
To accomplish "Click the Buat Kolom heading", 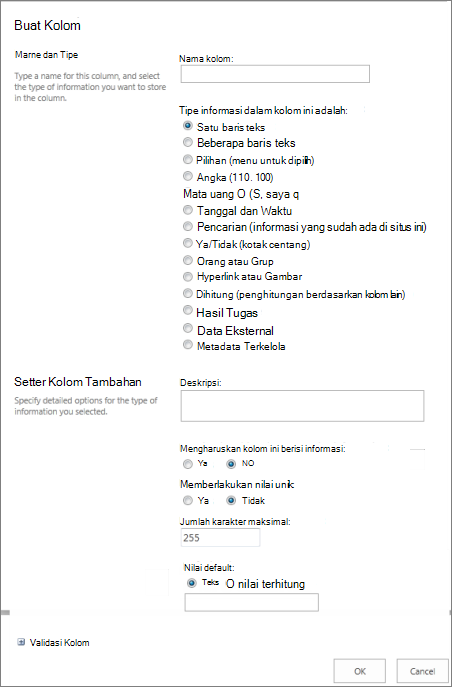I will tap(47, 25).
